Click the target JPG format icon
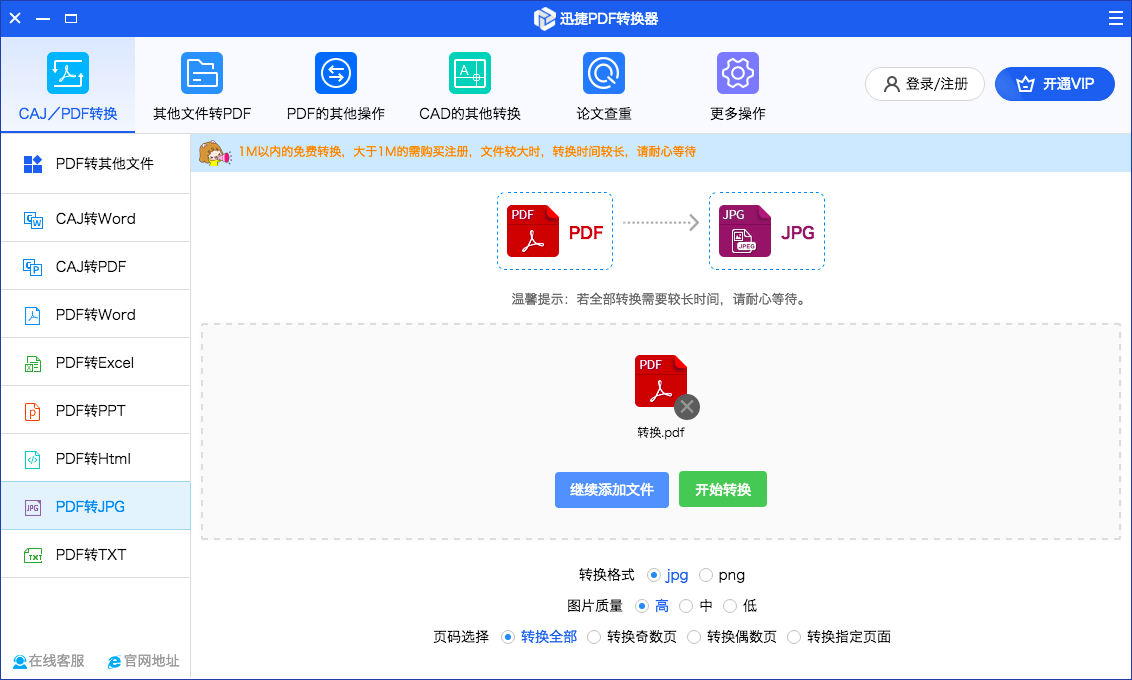The height and width of the screenshot is (680, 1132). pyautogui.click(x=745, y=231)
